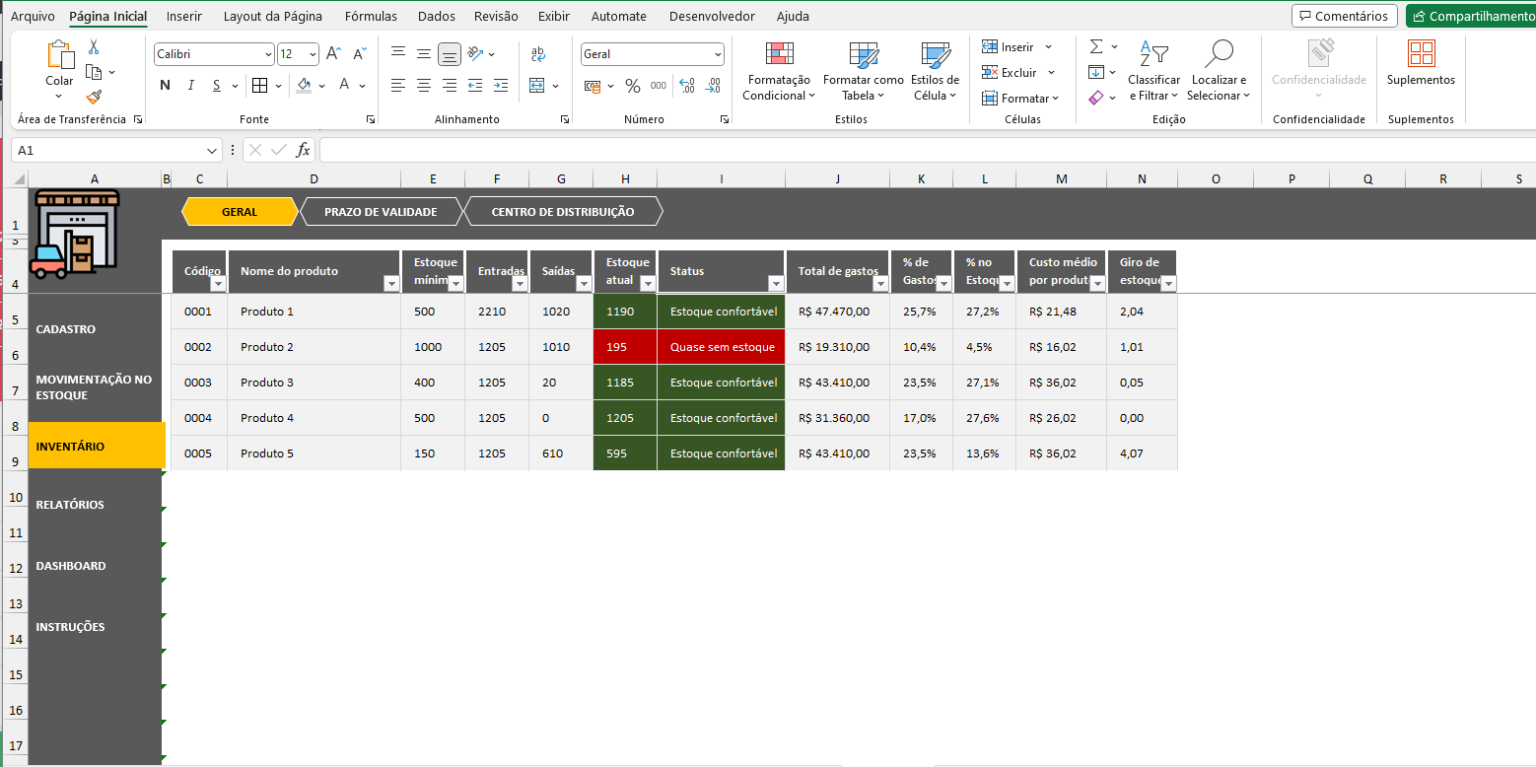Click the AutoSoma sigma icon
The image size is (1536, 767).
[x=1094, y=46]
